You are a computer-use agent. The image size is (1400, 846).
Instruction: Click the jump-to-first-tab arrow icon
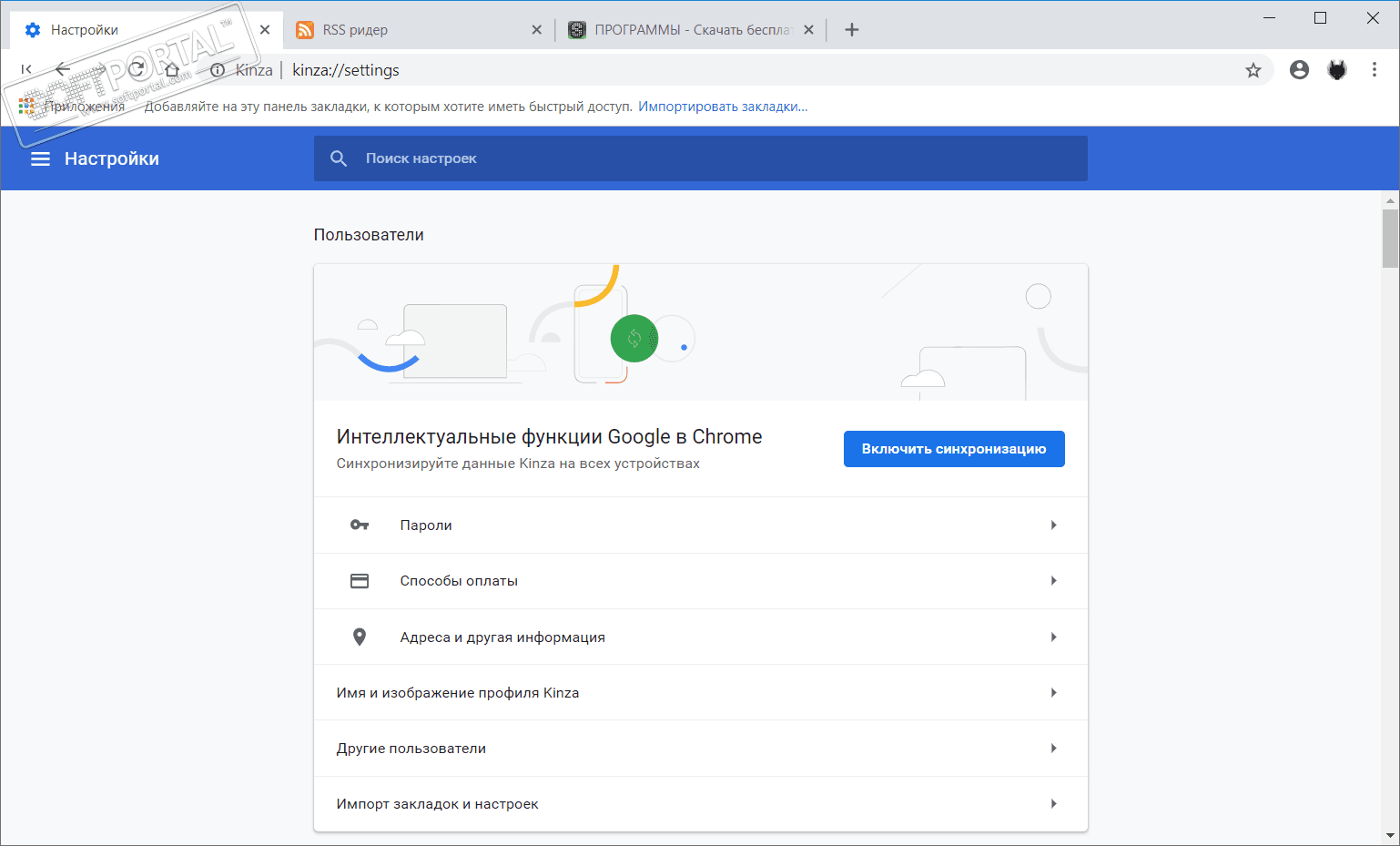(26, 69)
